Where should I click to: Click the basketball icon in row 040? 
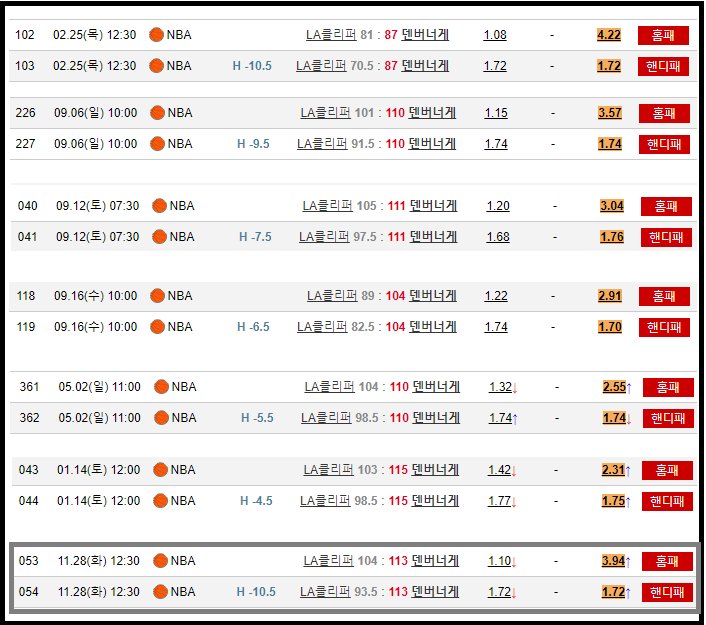(x=159, y=206)
